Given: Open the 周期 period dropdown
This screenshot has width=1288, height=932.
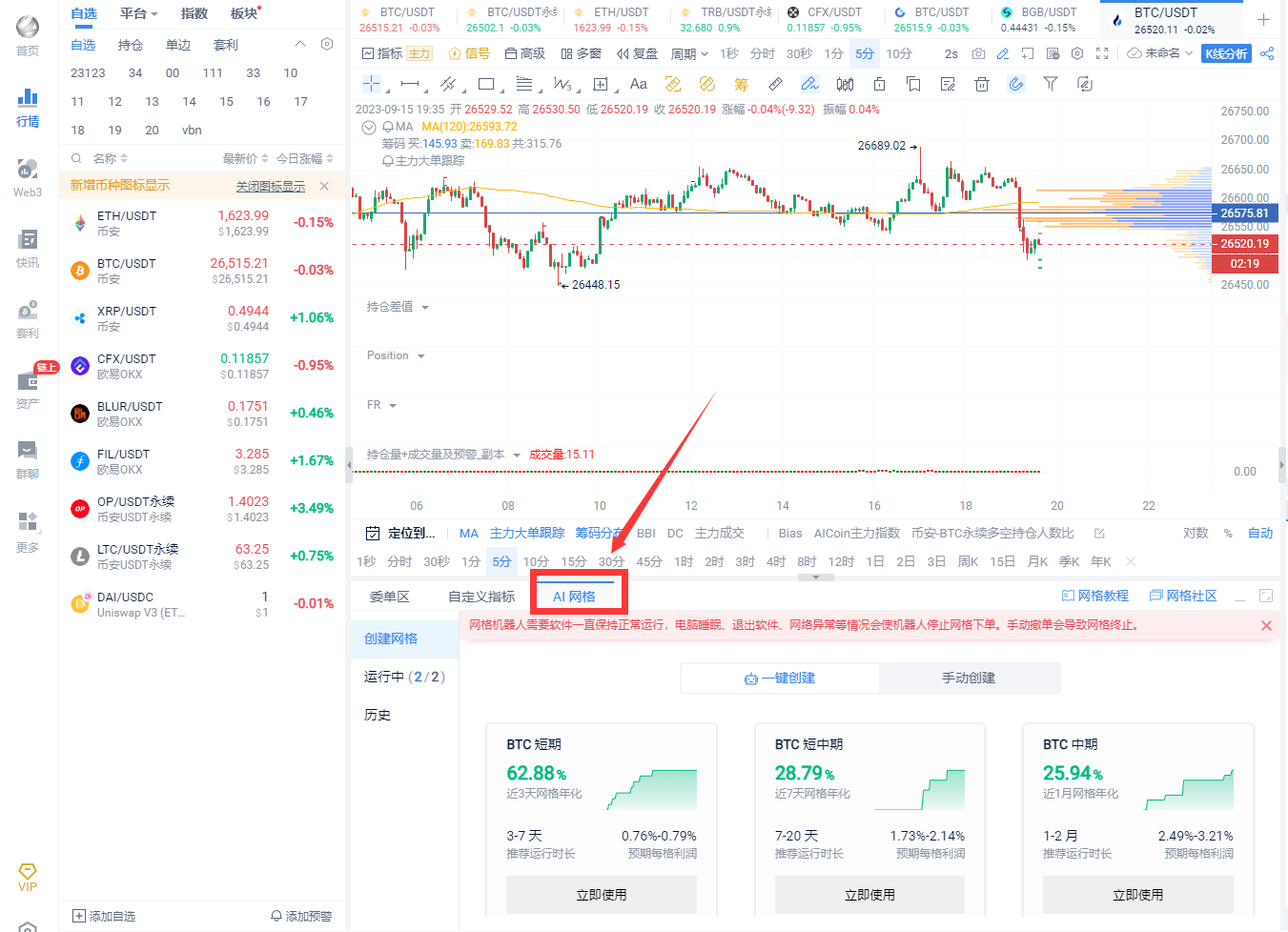Looking at the screenshot, I should click(689, 53).
